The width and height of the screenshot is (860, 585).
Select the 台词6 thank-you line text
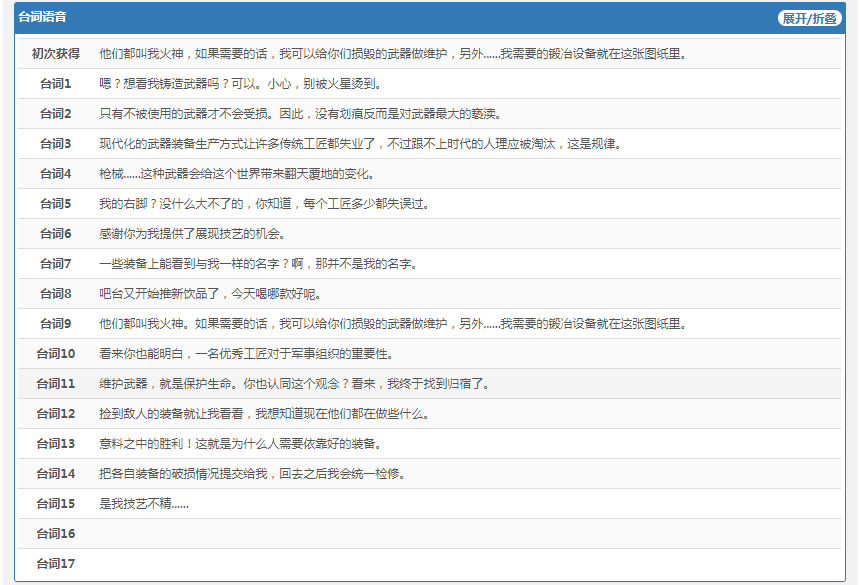pyautogui.click(x=192, y=234)
